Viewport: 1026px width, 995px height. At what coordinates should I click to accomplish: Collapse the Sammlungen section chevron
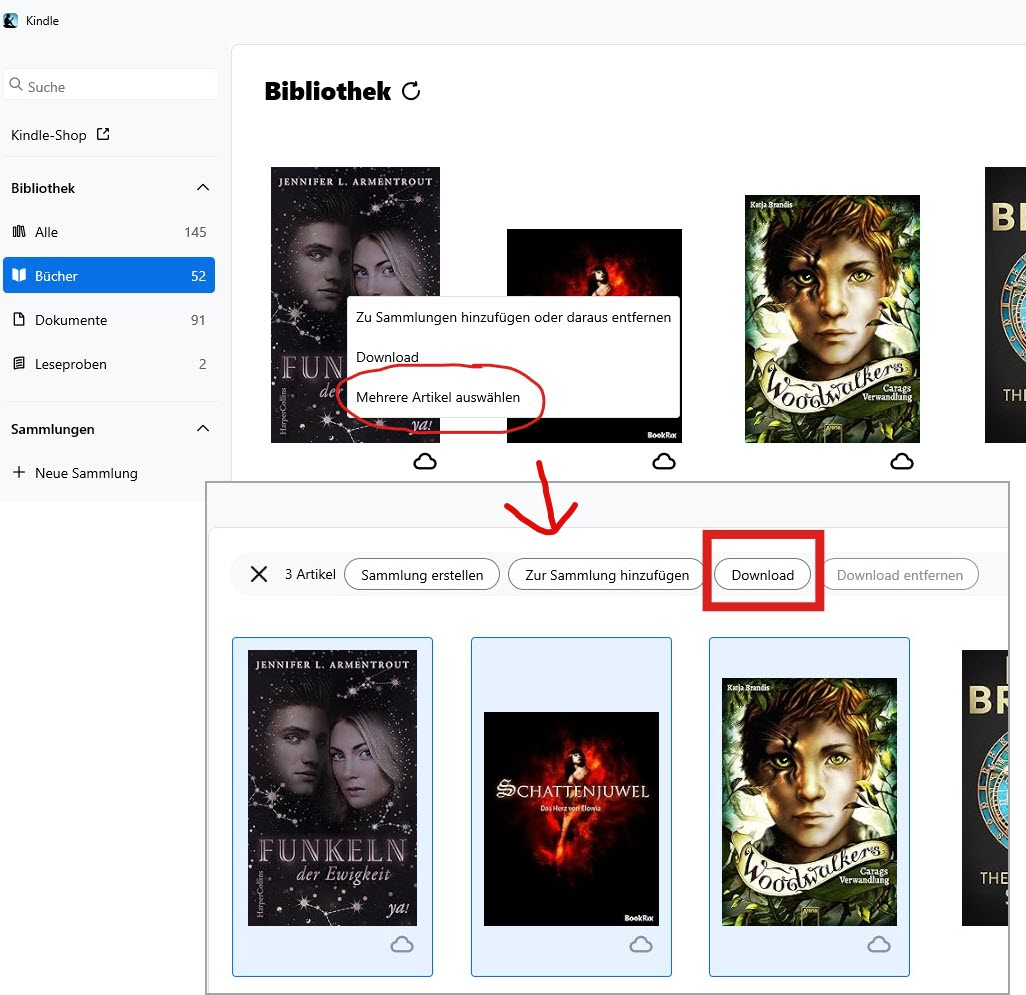[203, 428]
